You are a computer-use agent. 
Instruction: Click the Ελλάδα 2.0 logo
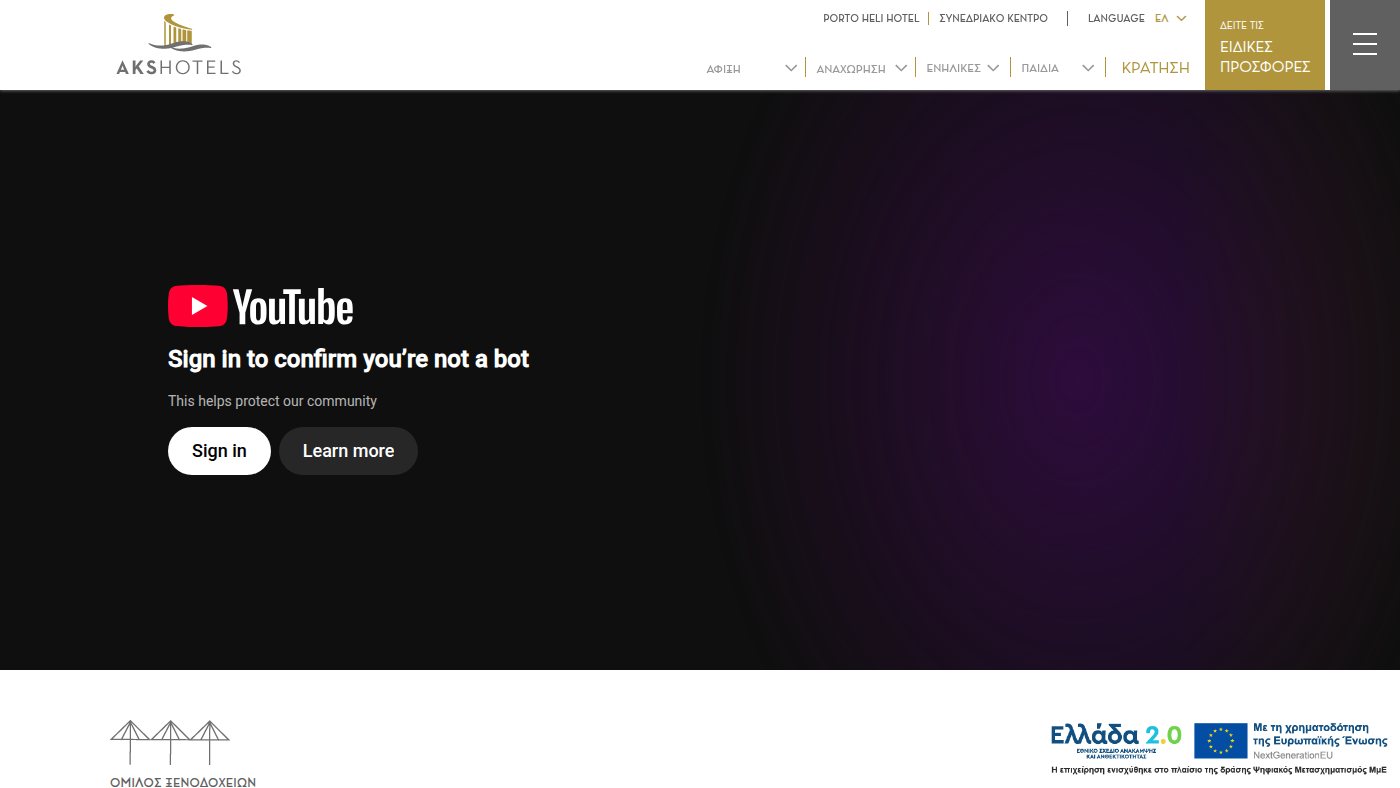(x=1116, y=740)
